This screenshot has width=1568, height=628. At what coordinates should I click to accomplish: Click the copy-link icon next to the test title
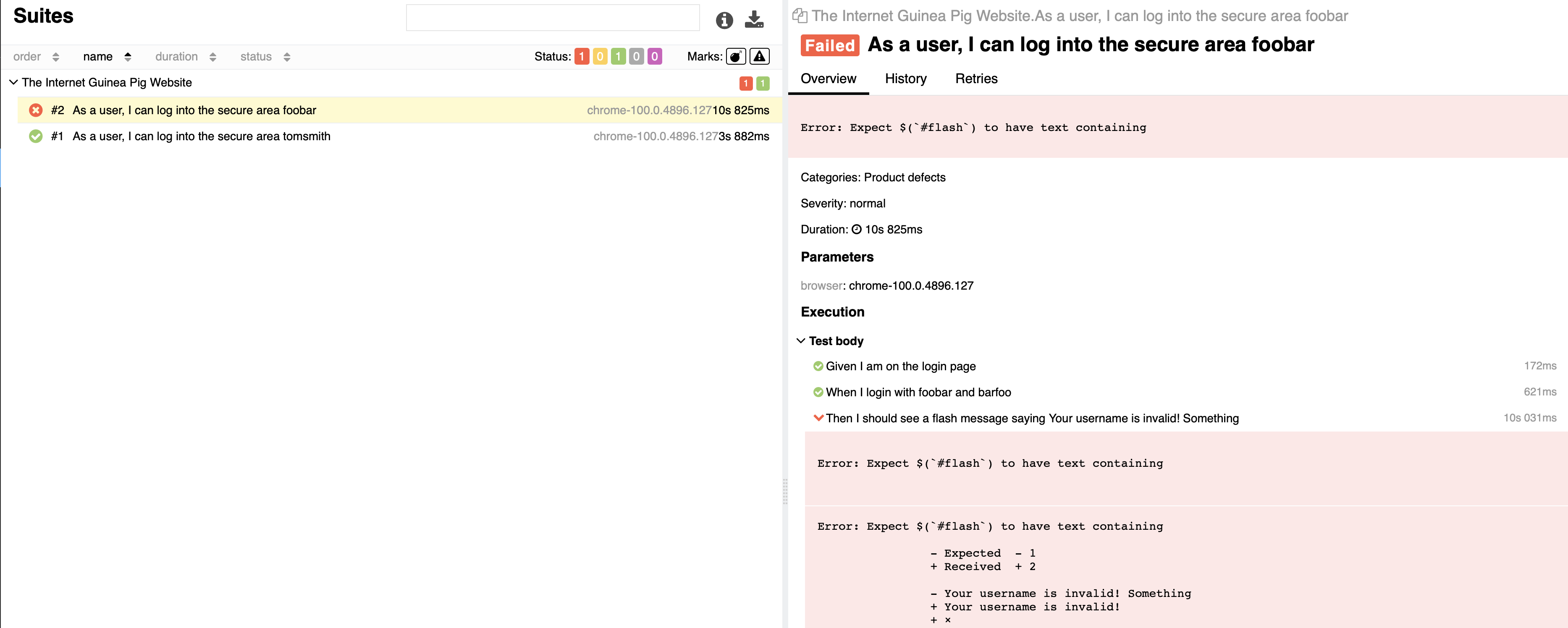coord(800,15)
